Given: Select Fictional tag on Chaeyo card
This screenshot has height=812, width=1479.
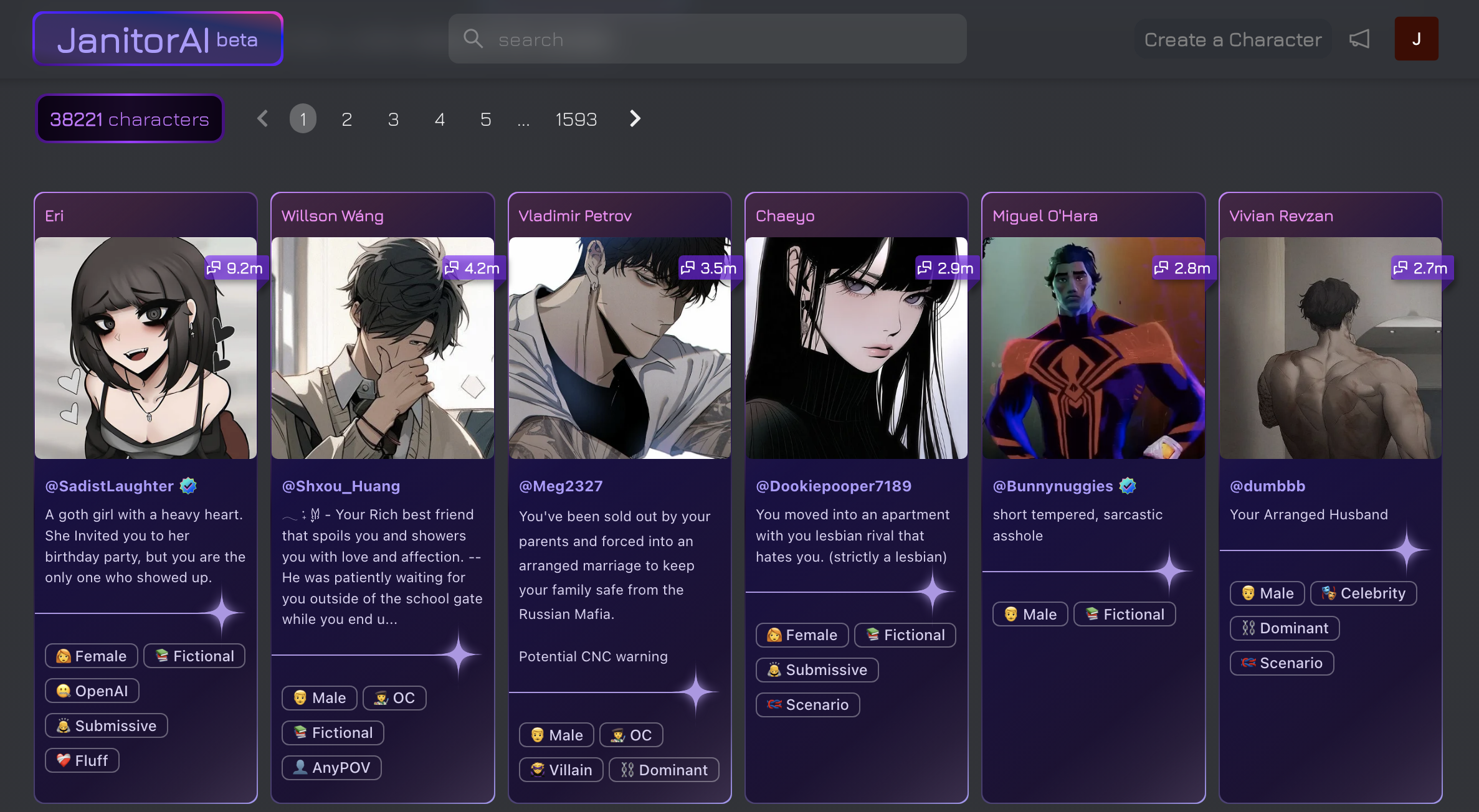Looking at the screenshot, I should (x=905, y=635).
